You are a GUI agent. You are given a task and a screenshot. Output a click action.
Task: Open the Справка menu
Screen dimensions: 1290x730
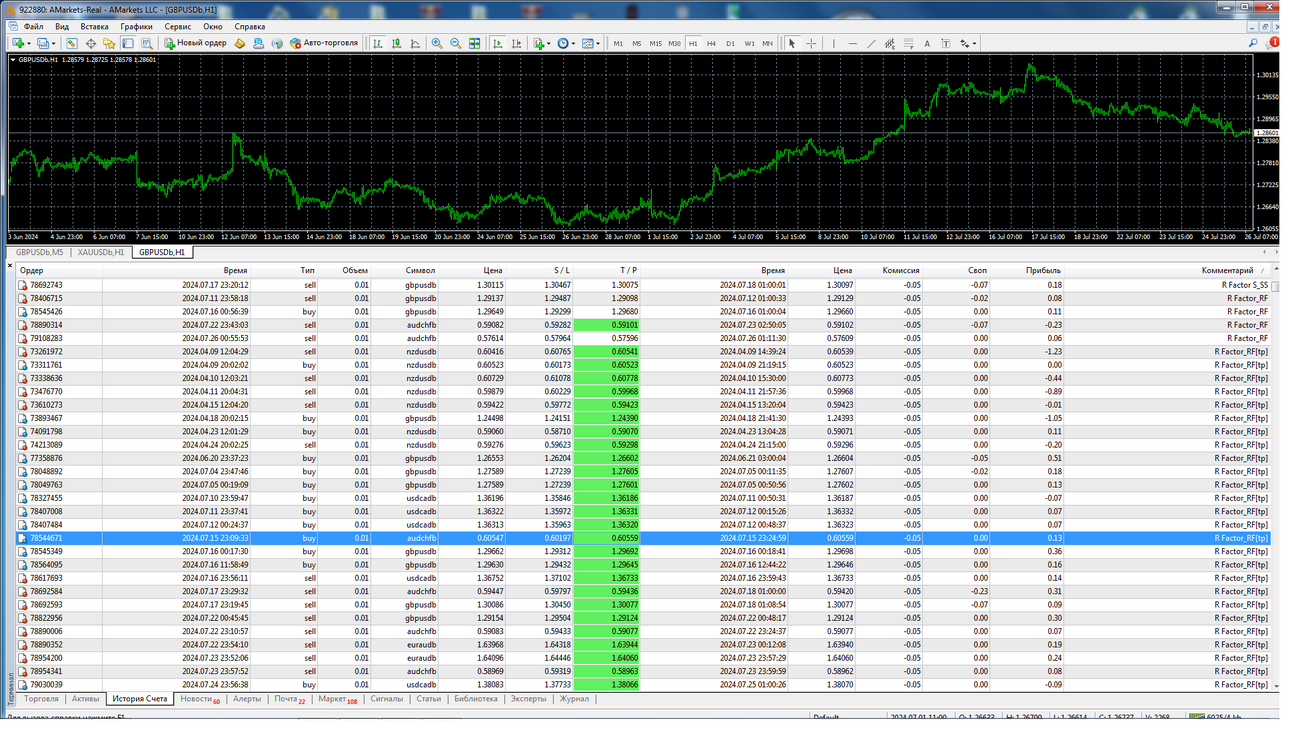[x=249, y=27]
